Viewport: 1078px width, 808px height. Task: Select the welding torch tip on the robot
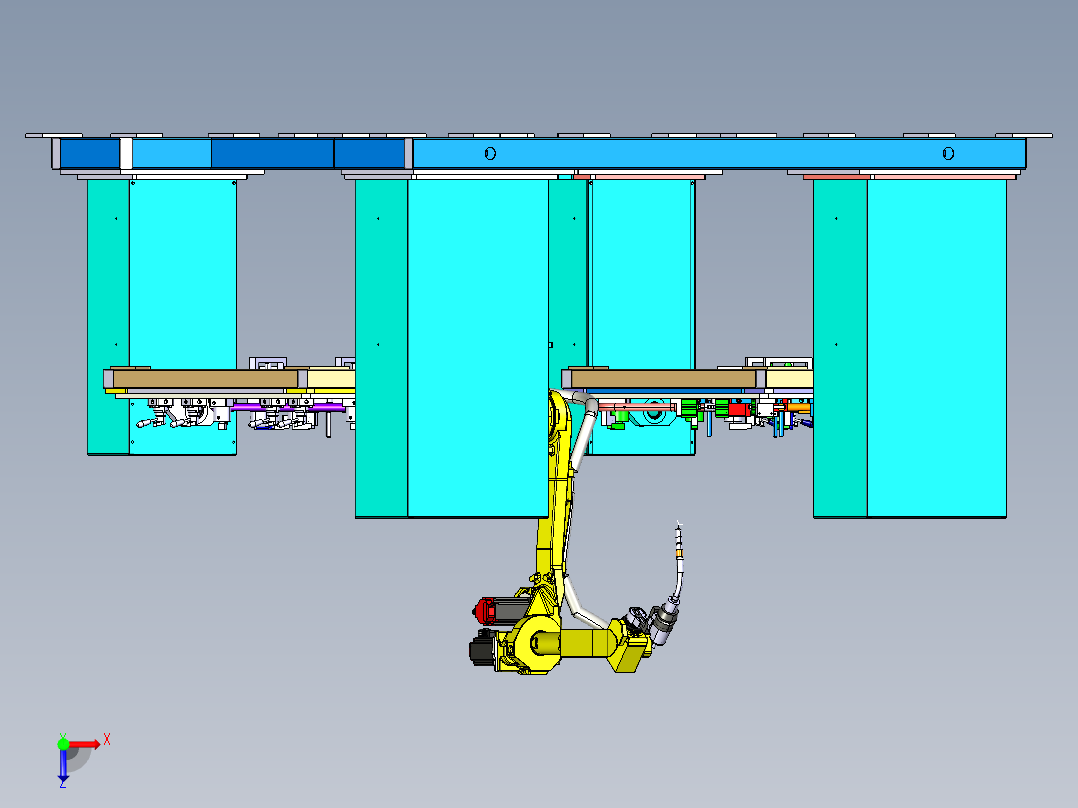click(x=679, y=536)
